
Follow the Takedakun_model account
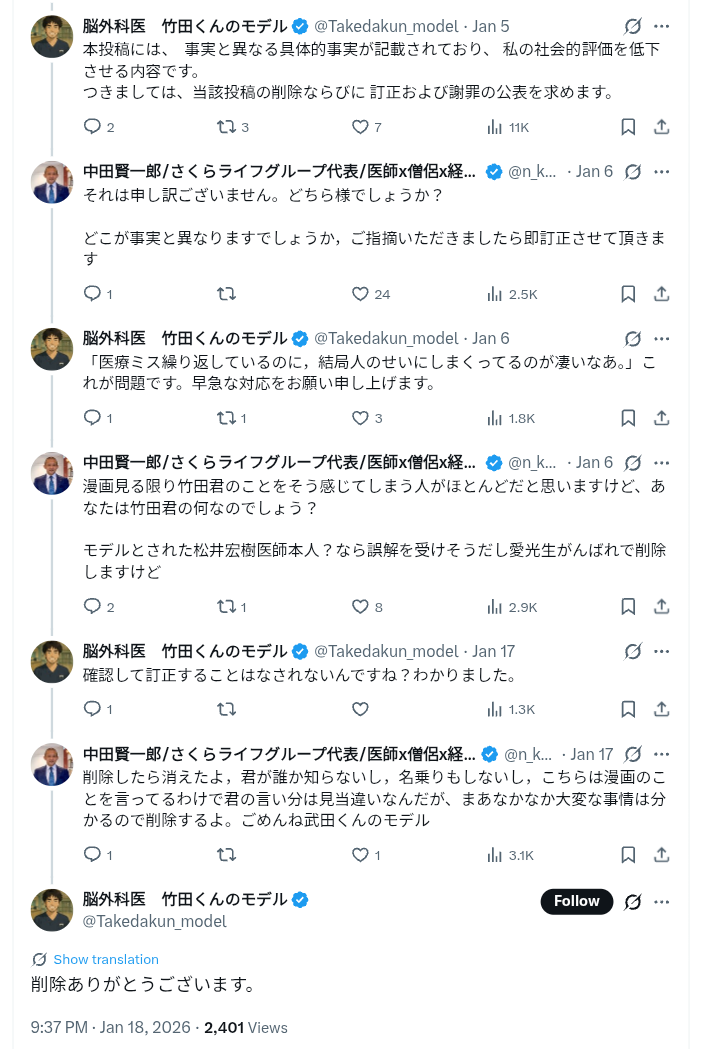click(577, 901)
